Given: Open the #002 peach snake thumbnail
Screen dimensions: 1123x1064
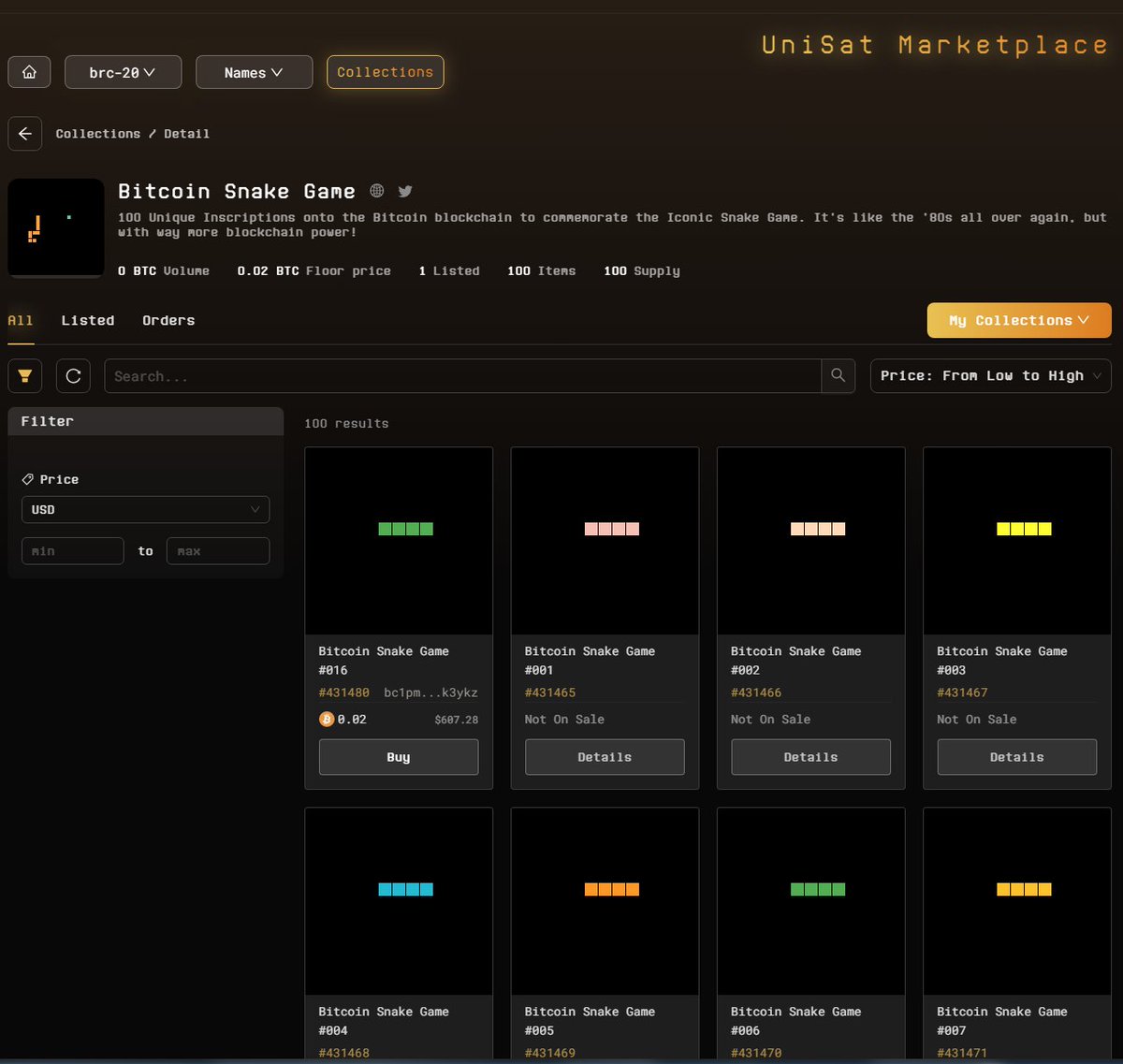Looking at the screenshot, I should tap(810, 541).
